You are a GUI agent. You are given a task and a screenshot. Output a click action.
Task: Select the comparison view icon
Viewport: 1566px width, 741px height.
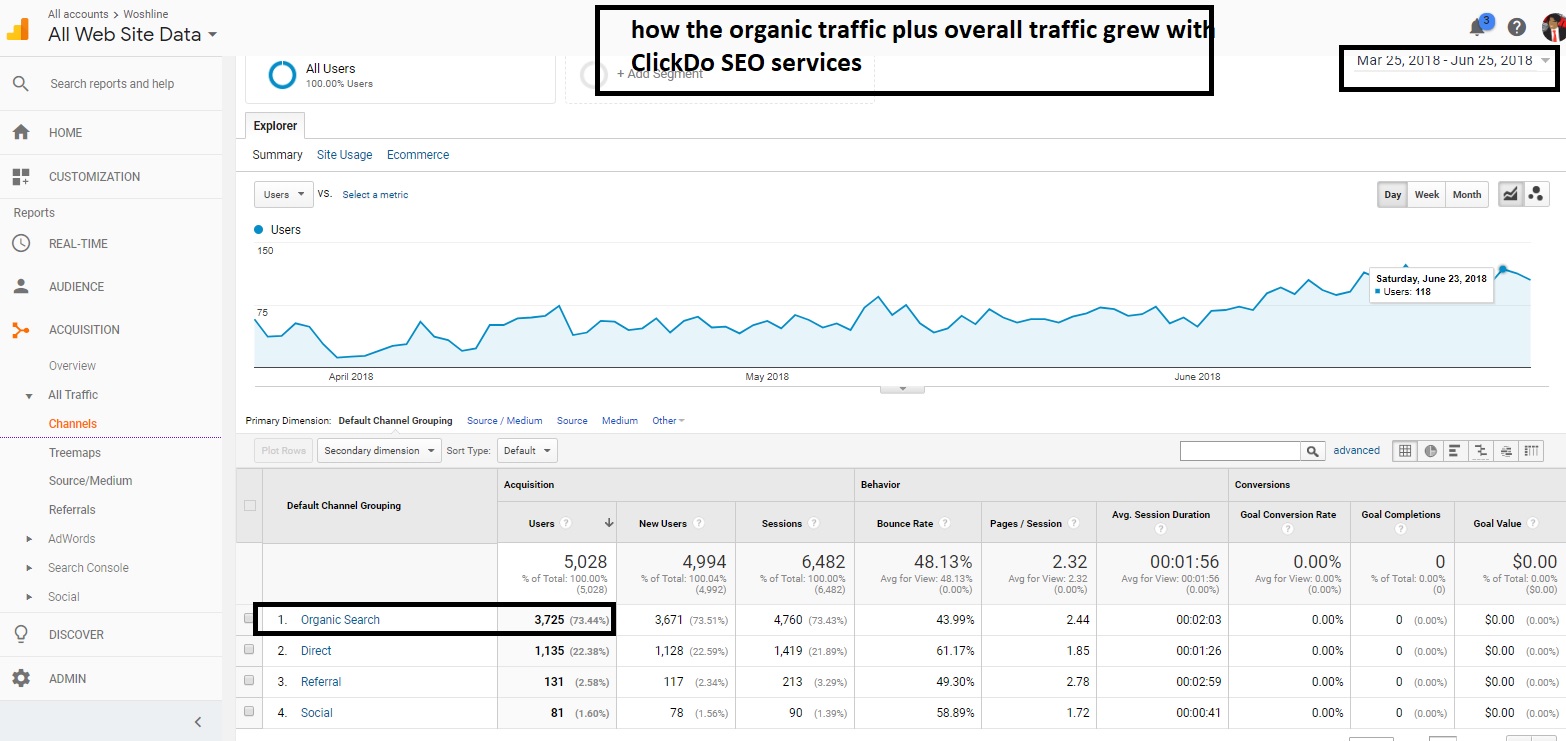(x=1481, y=451)
